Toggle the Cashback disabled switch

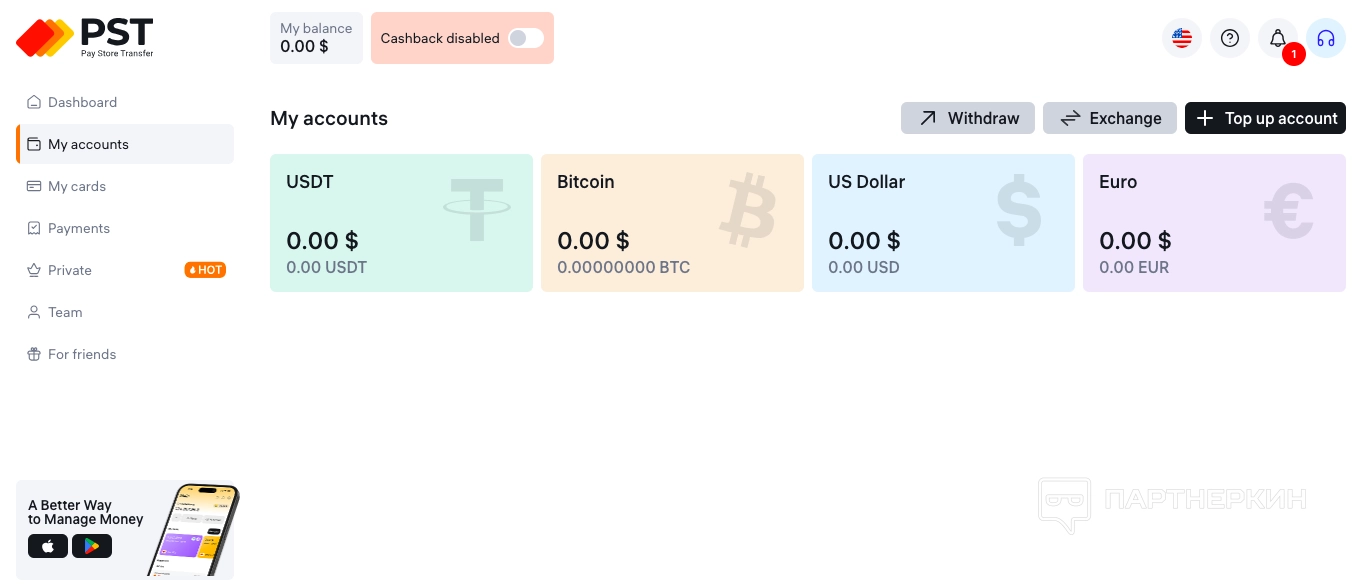[x=525, y=38]
